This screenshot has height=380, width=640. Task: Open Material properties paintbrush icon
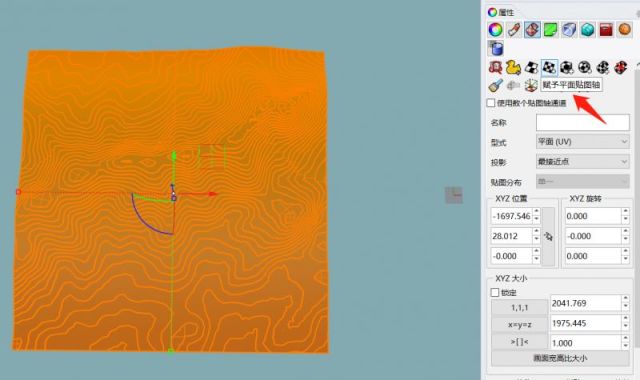514,30
